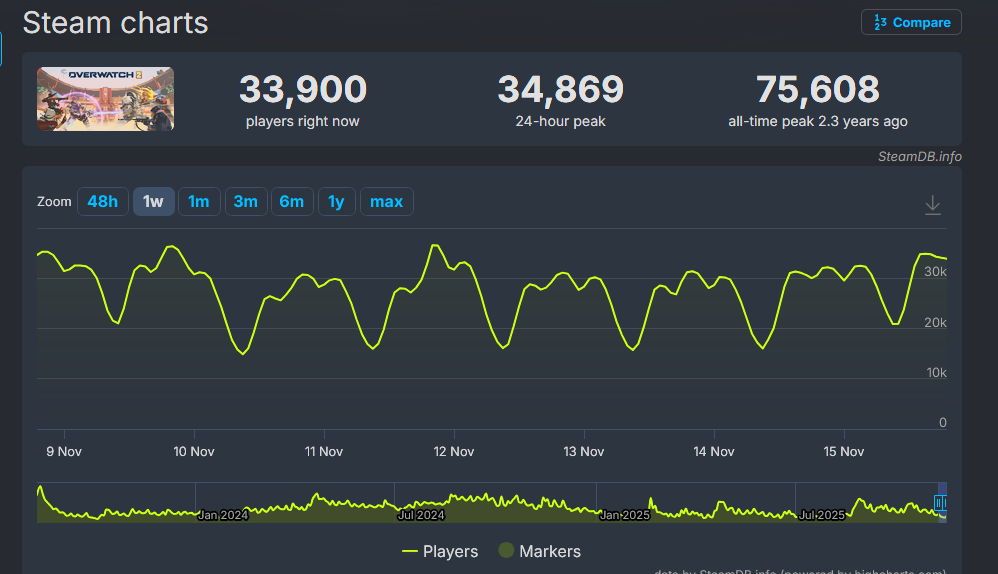Image resolution: width=998 pixels, height=574 pixels.
Task: Toggle the Players series in legend
Action: pyautogui.click(x=440, y=551)
